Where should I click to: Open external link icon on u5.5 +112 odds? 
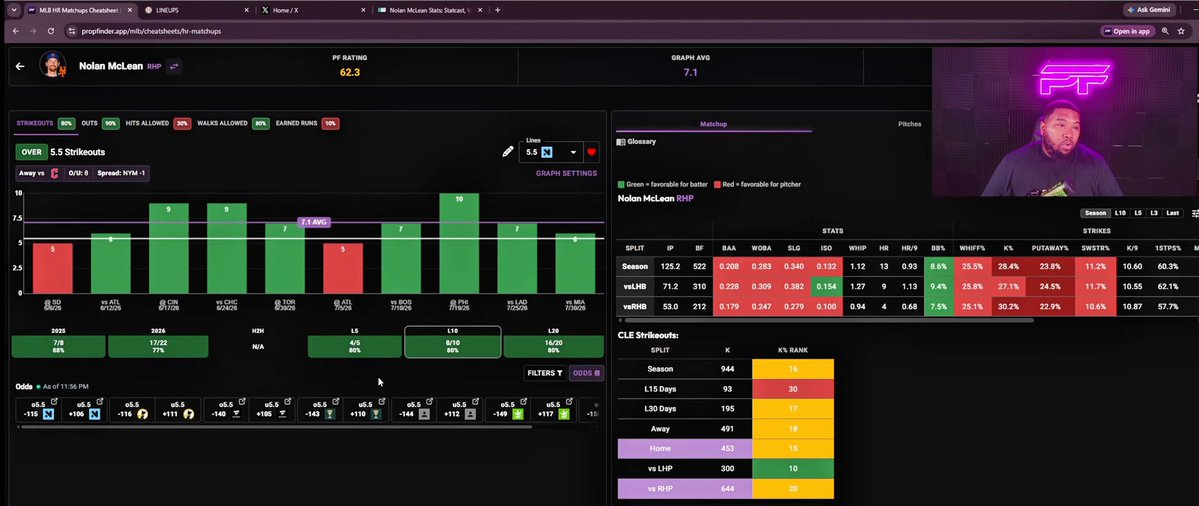tap(476, 402)
